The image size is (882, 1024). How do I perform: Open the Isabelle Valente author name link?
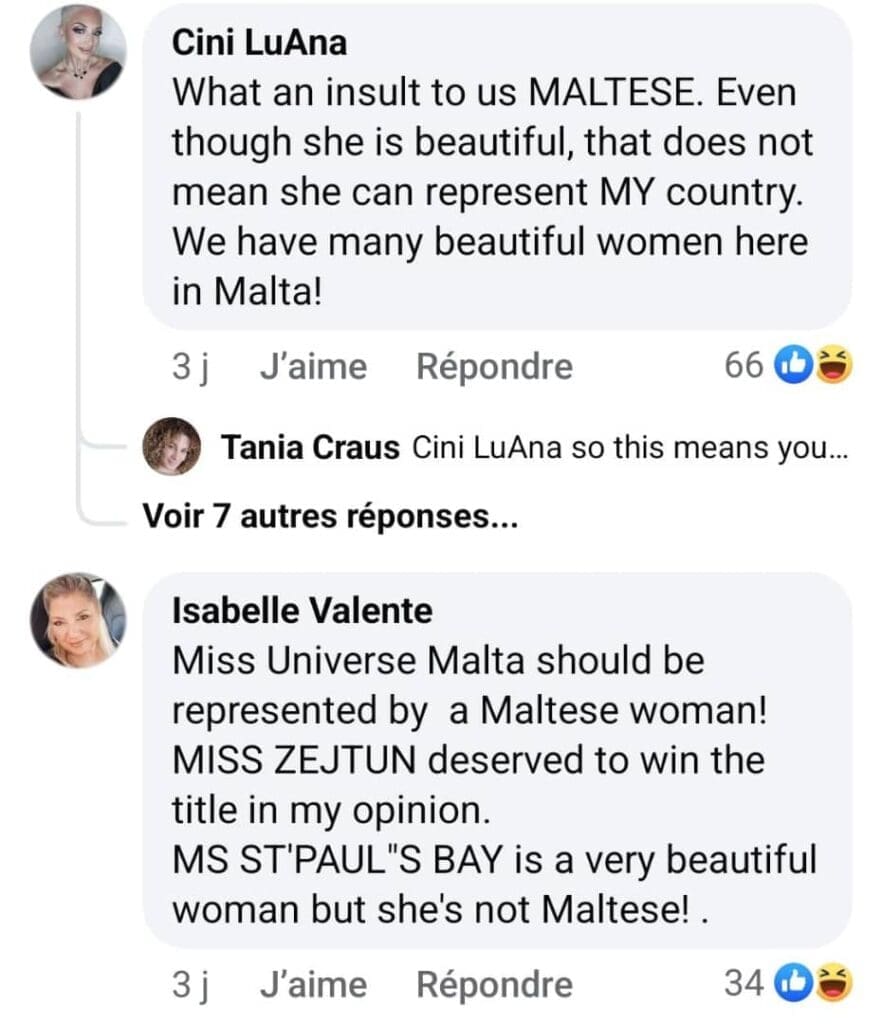tap(303, 610)
